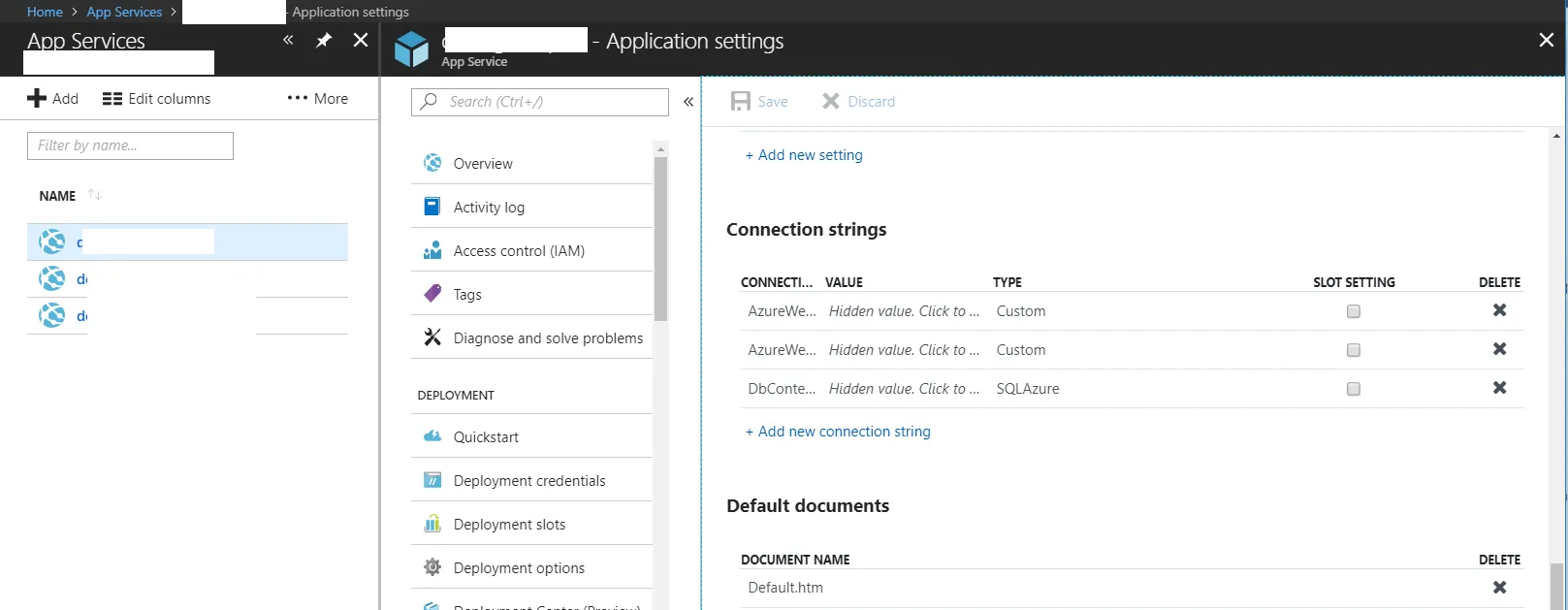Enable slot setting for first connection string
The height and width of the screenshot is (610, 1568).
[1354, 311]
